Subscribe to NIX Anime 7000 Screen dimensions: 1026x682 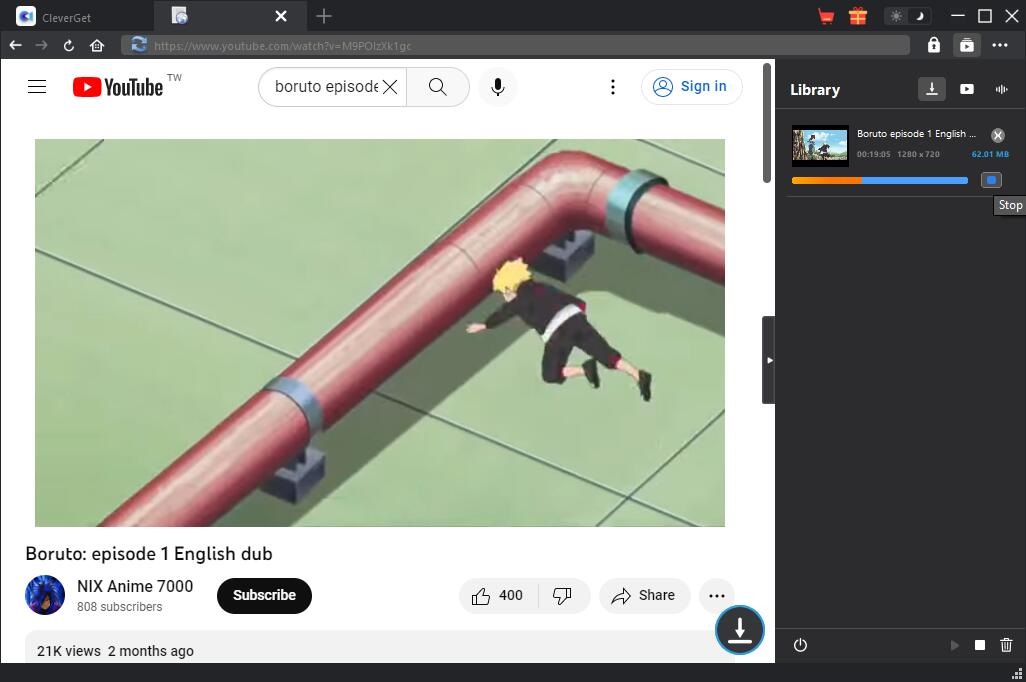pos(264,595)
